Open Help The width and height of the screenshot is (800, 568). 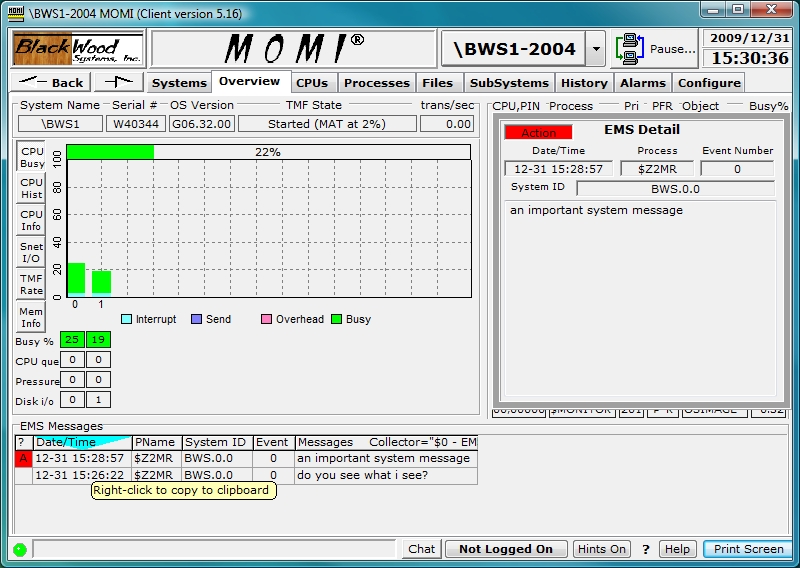coord(677,549)
